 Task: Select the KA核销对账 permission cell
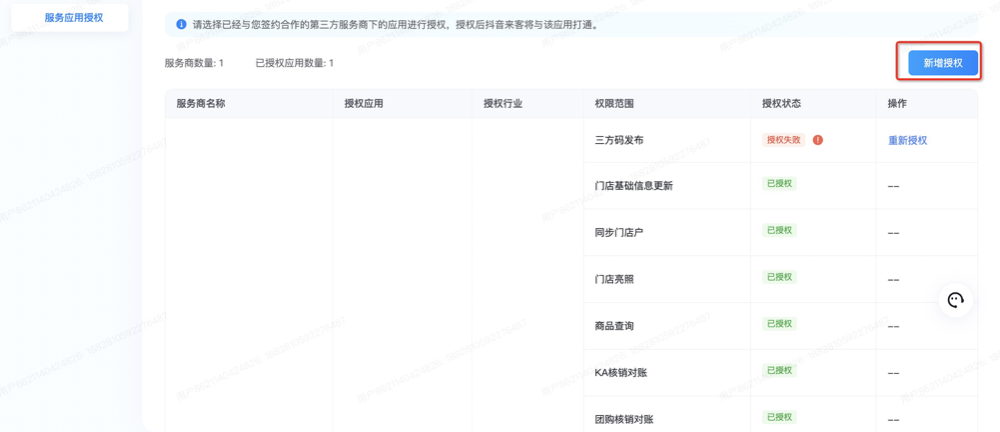click(667, 373)
